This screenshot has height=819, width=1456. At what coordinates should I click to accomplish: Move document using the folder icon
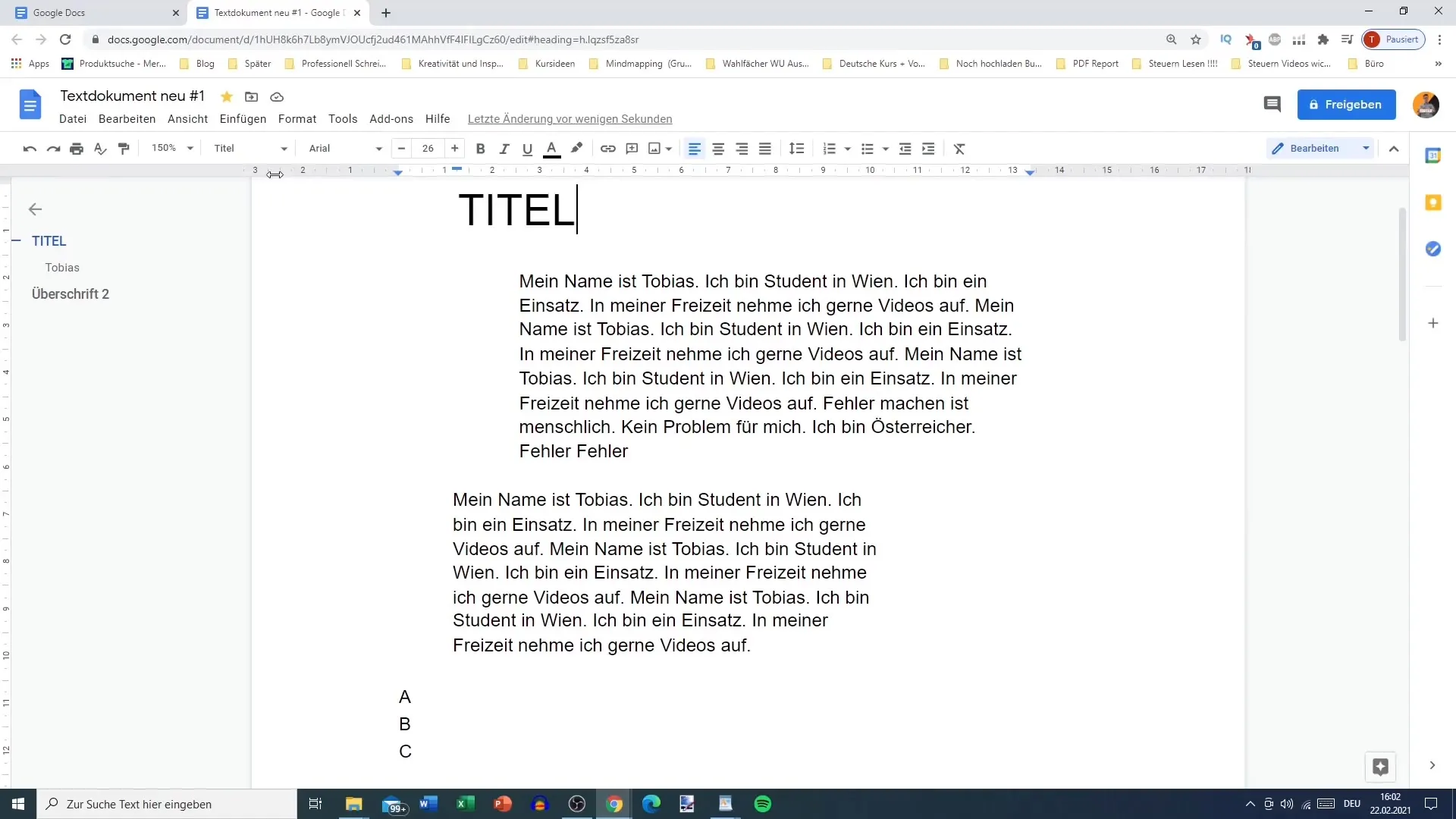[x=251, y=96]
